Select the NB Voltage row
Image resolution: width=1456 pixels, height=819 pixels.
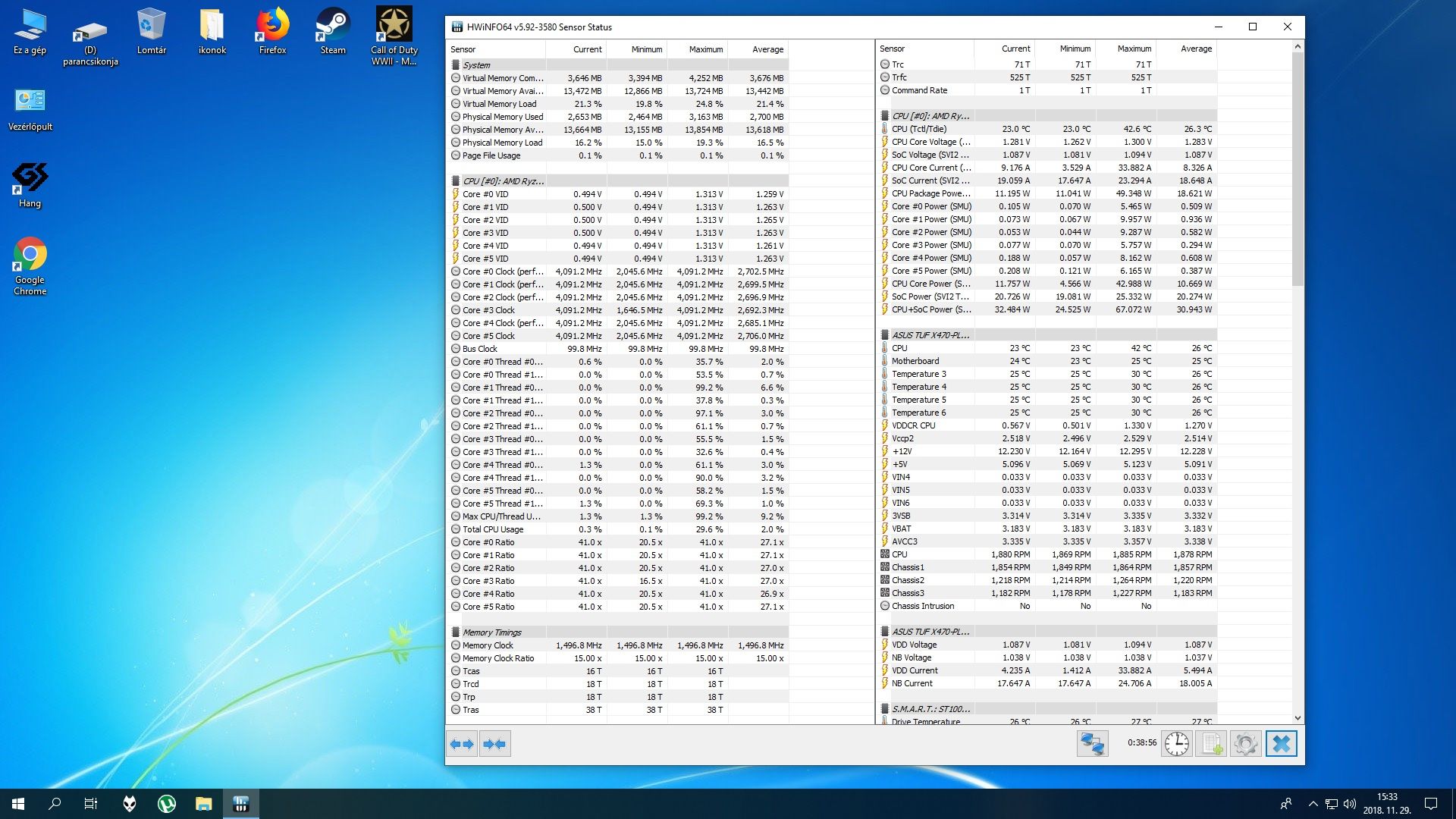(1048, 657)
